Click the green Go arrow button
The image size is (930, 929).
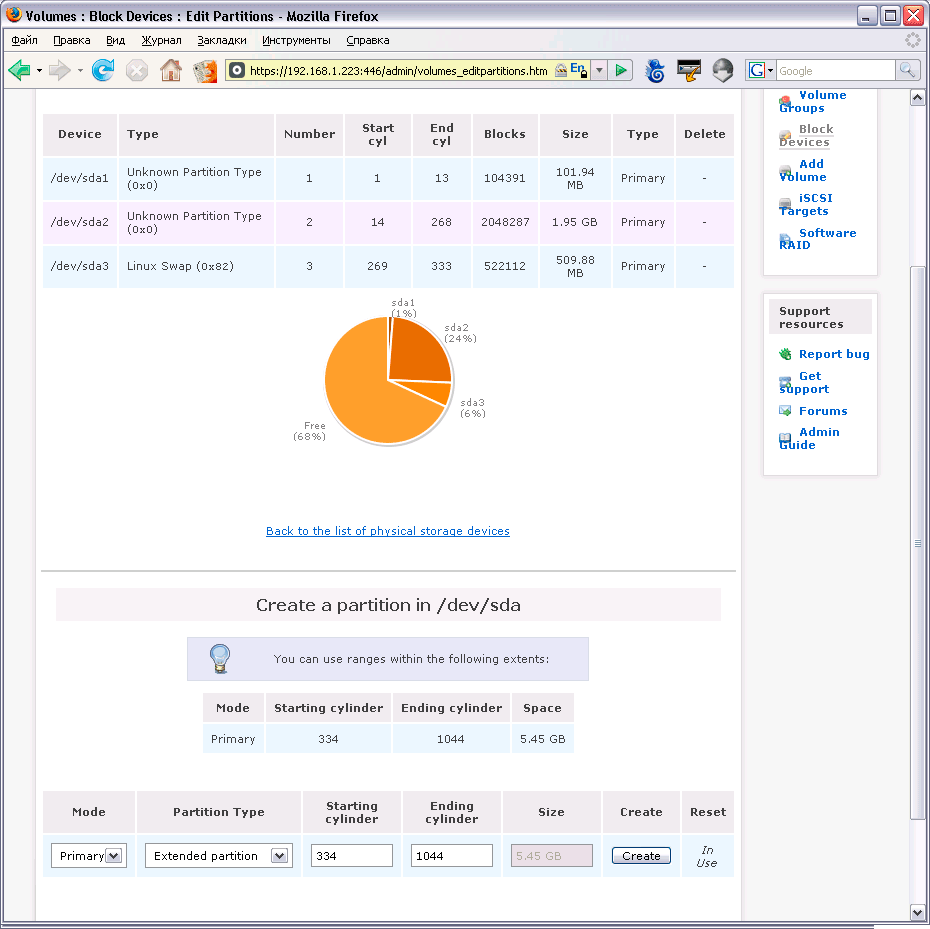pos(621,70)
